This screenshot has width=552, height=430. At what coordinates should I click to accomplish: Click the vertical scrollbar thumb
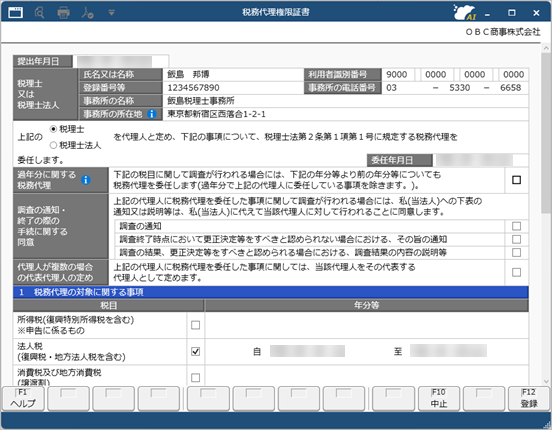546,132
